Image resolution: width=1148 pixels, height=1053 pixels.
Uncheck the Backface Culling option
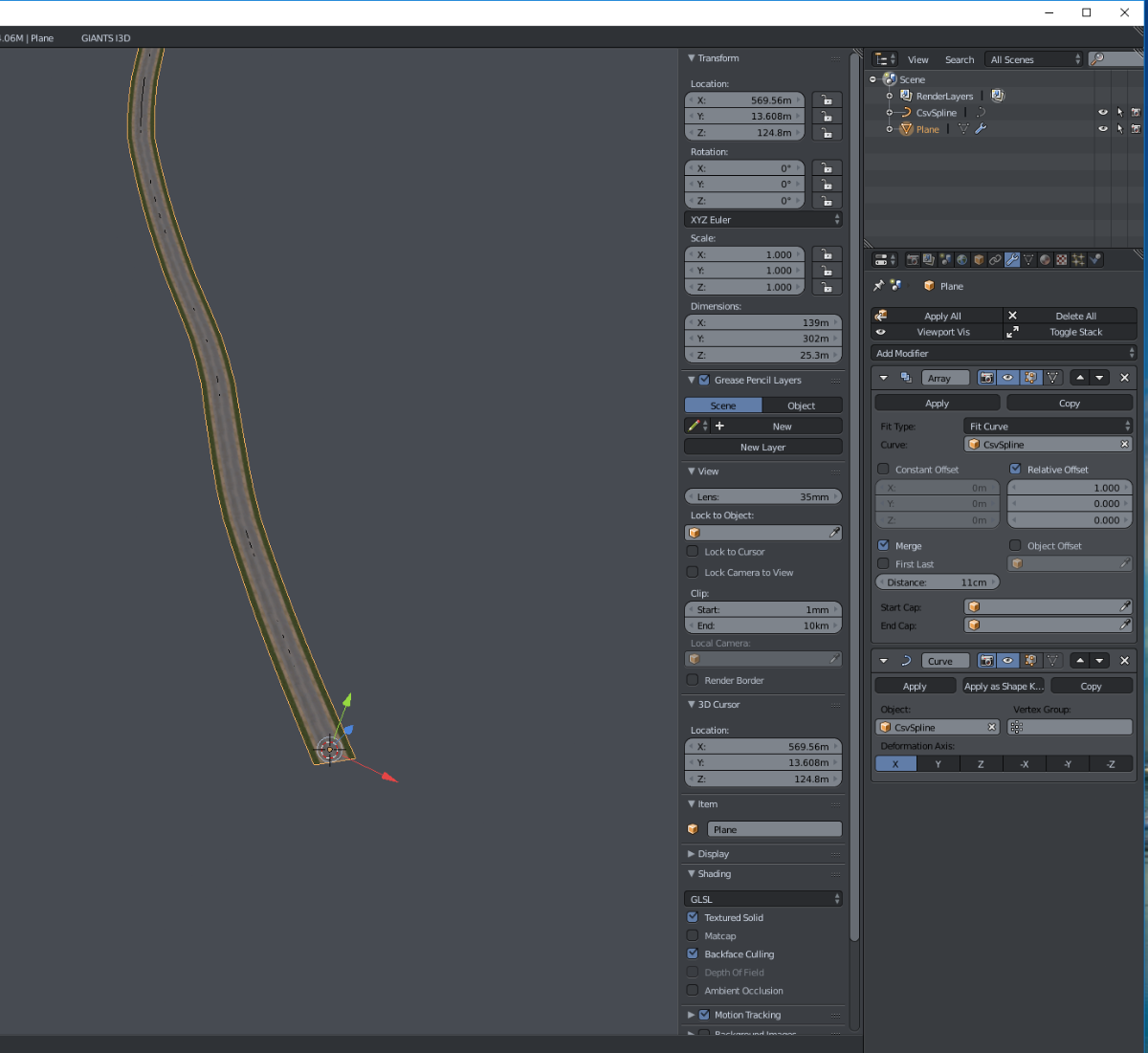693,954
